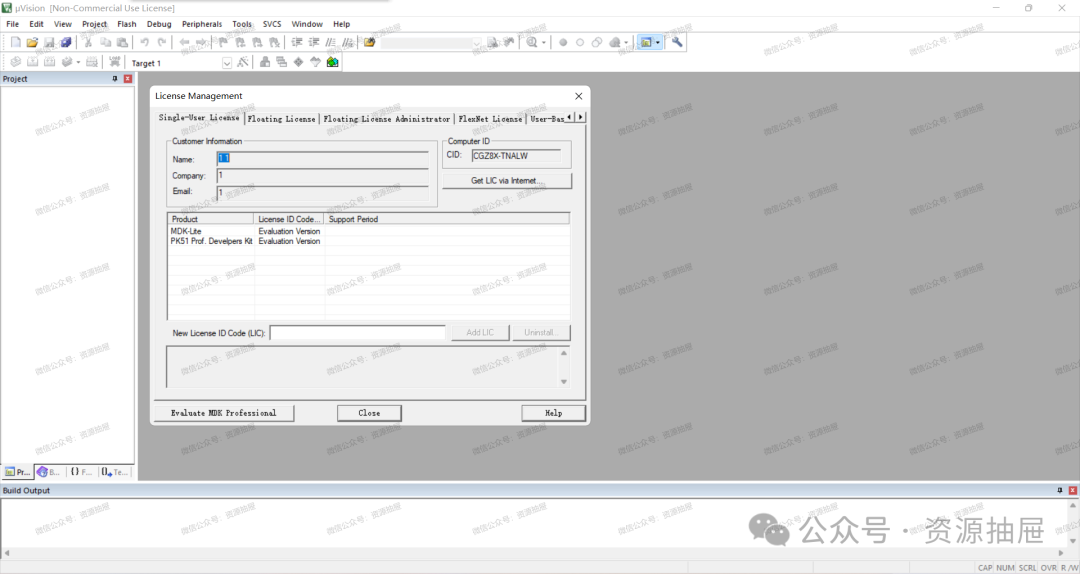Close the Project panel with red X
The image size is (1080, 574).
tap(127, 79)
